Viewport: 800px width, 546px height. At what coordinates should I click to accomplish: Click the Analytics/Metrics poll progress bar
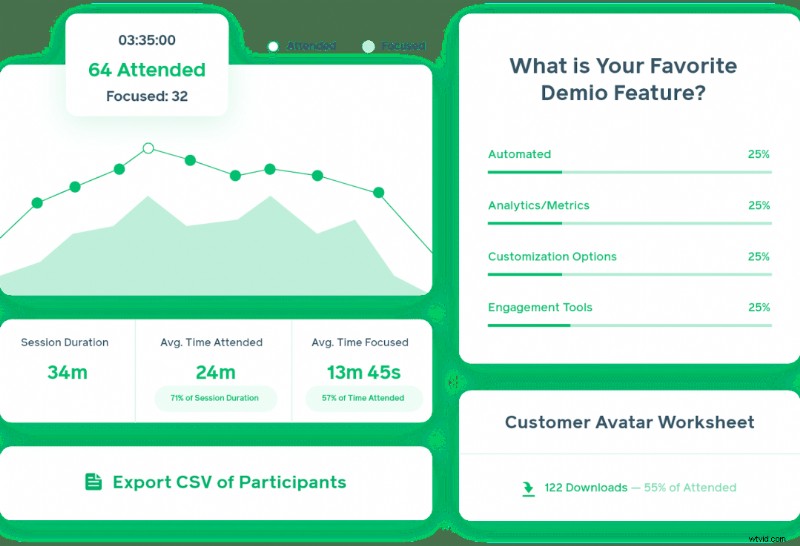click(630, 224)
